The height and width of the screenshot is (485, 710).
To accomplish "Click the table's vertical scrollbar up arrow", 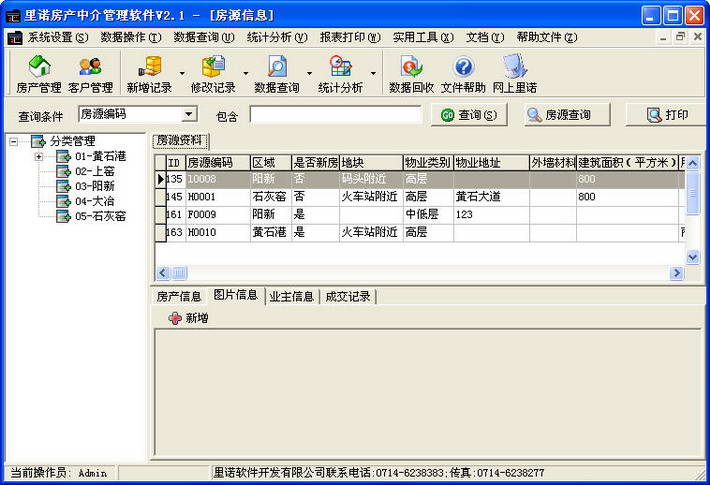I will pos(693,163).
